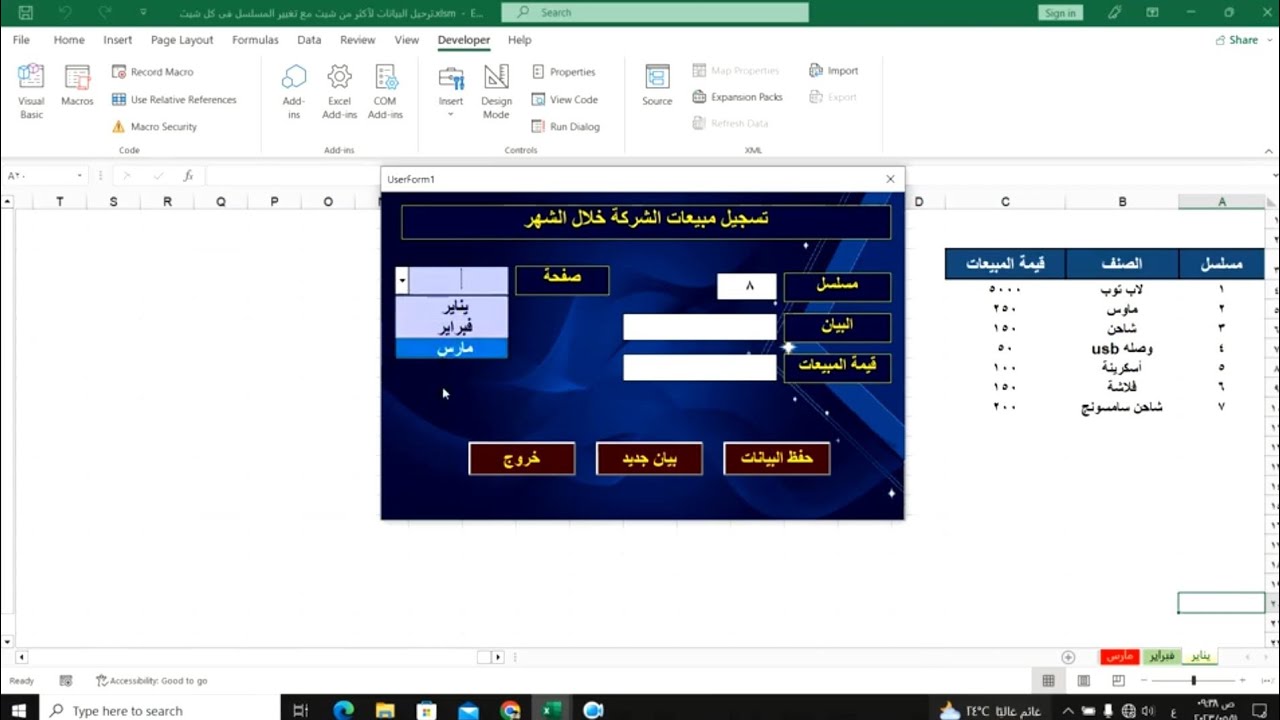Screen dimensions: 1280x720
Task: Open the Add-ins dialog
Action: coord(294,91)
